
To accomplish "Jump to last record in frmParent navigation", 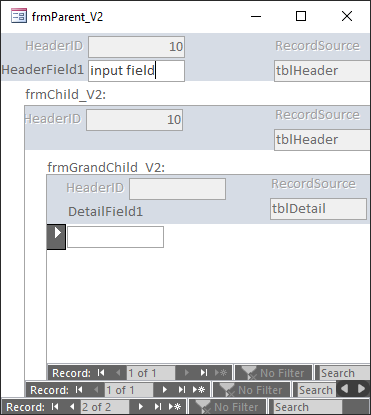I will pyautogui.click(x=158, y=407).
